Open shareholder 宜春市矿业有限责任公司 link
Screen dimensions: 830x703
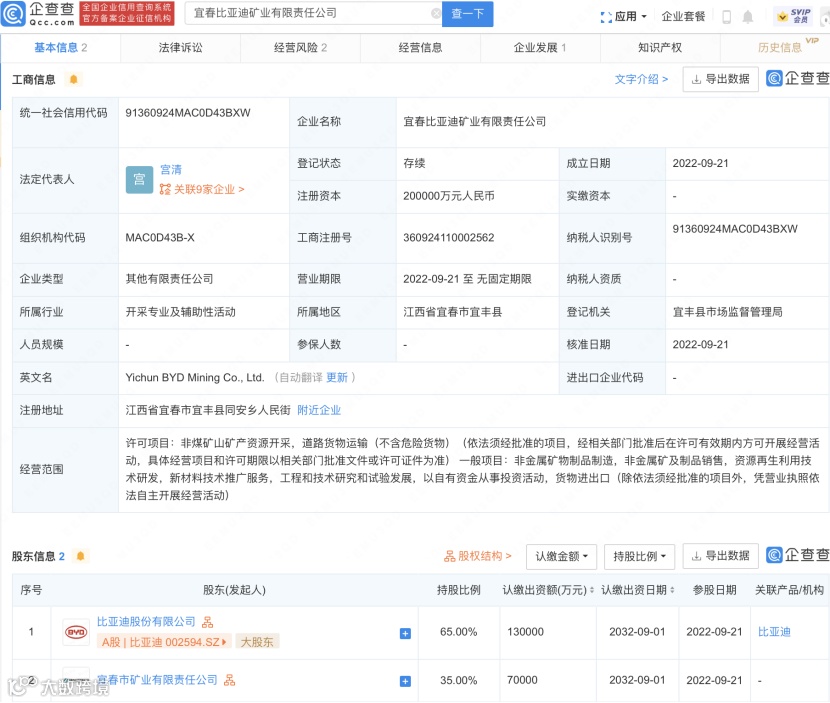click(x=157, y=680)
